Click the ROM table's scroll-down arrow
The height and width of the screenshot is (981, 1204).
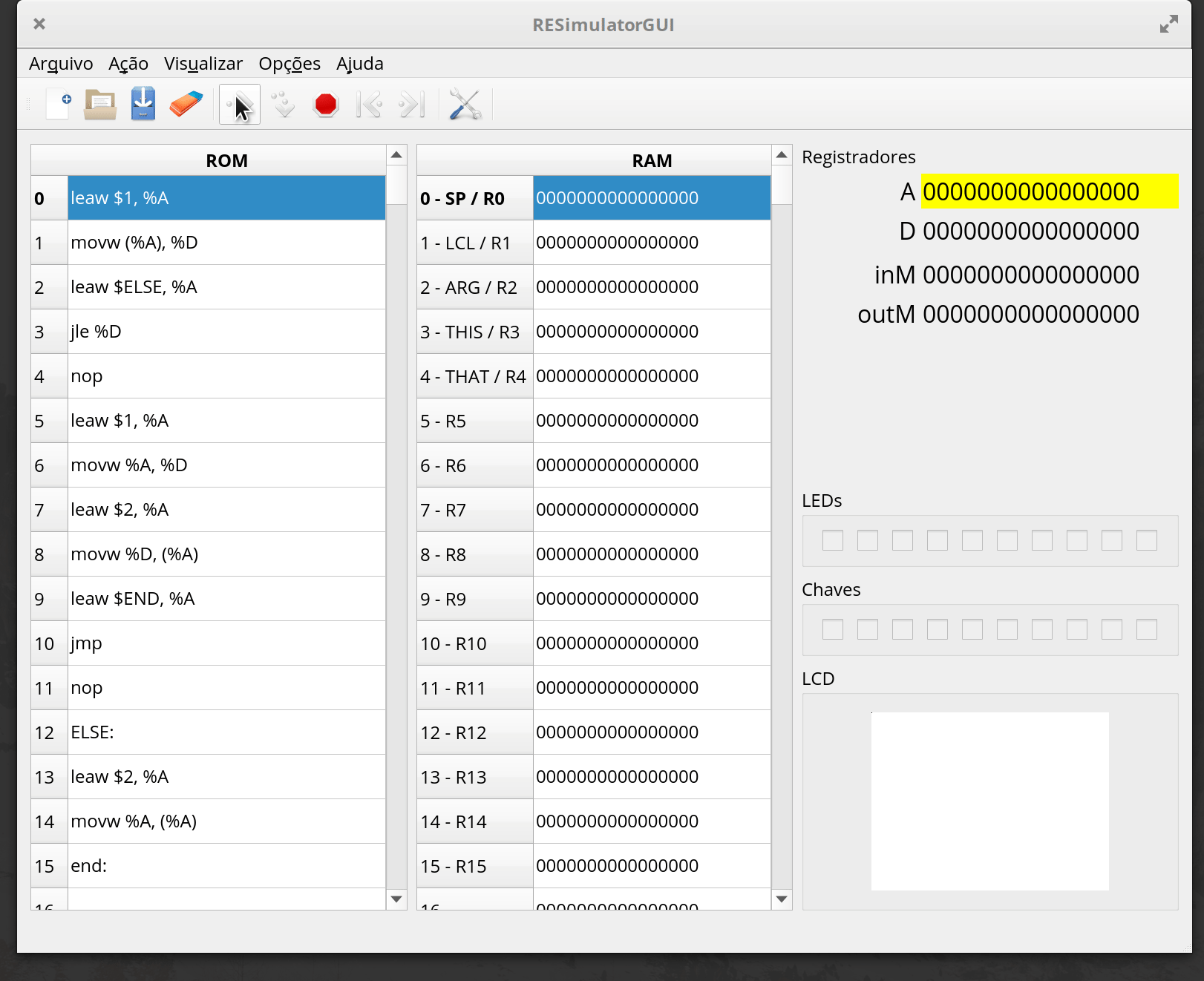(396, 899)
